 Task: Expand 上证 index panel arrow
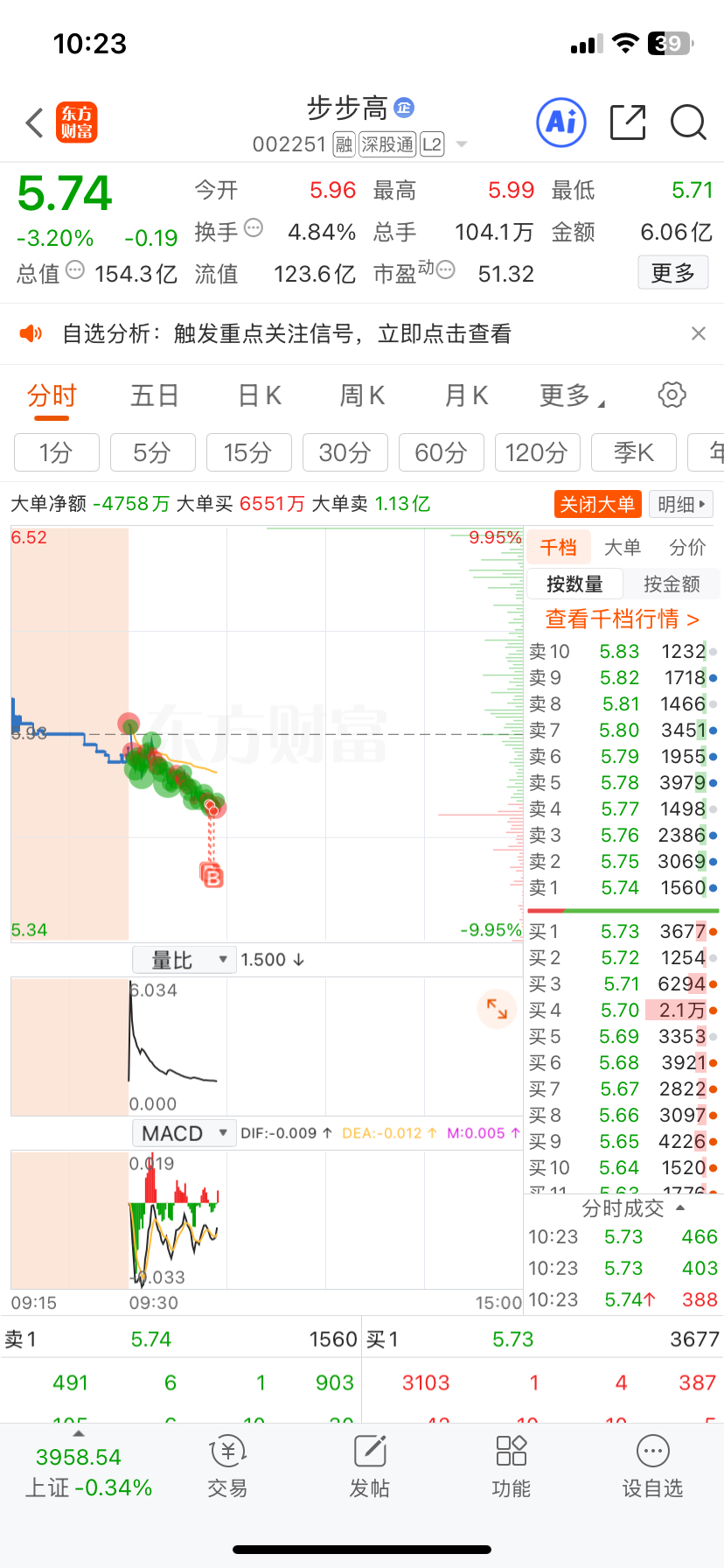coord(79,1433)
